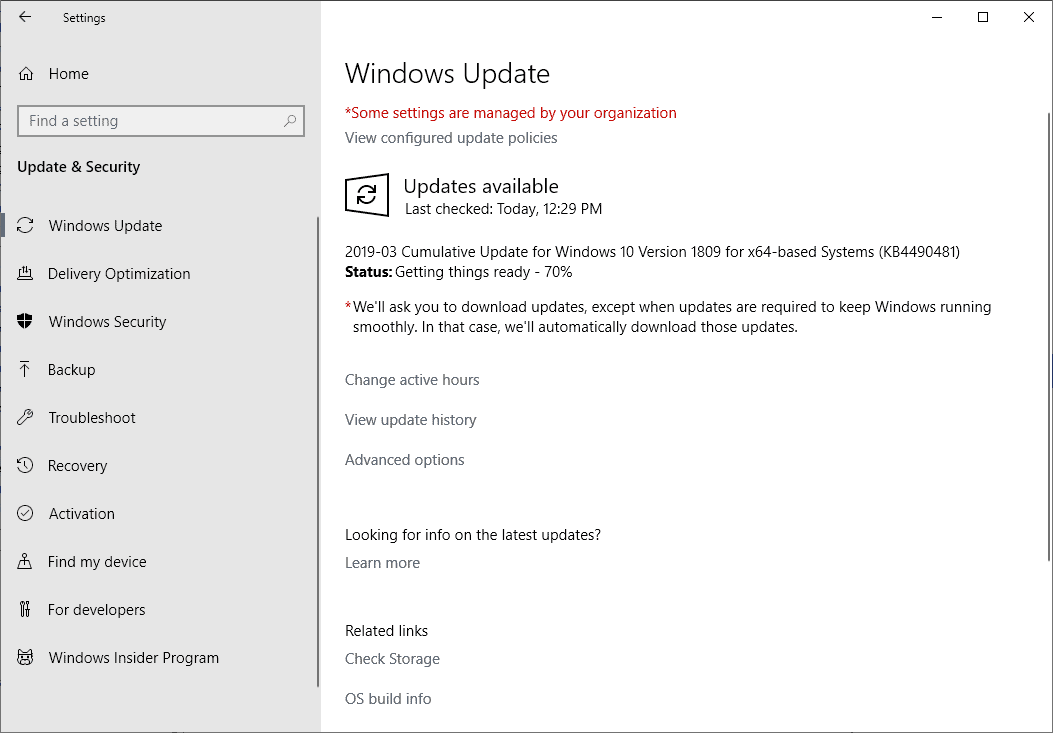This screenshot has width=1053, height=733.
Task: View configured update policies
Action: pyautogui.click(x=451, y=137)
